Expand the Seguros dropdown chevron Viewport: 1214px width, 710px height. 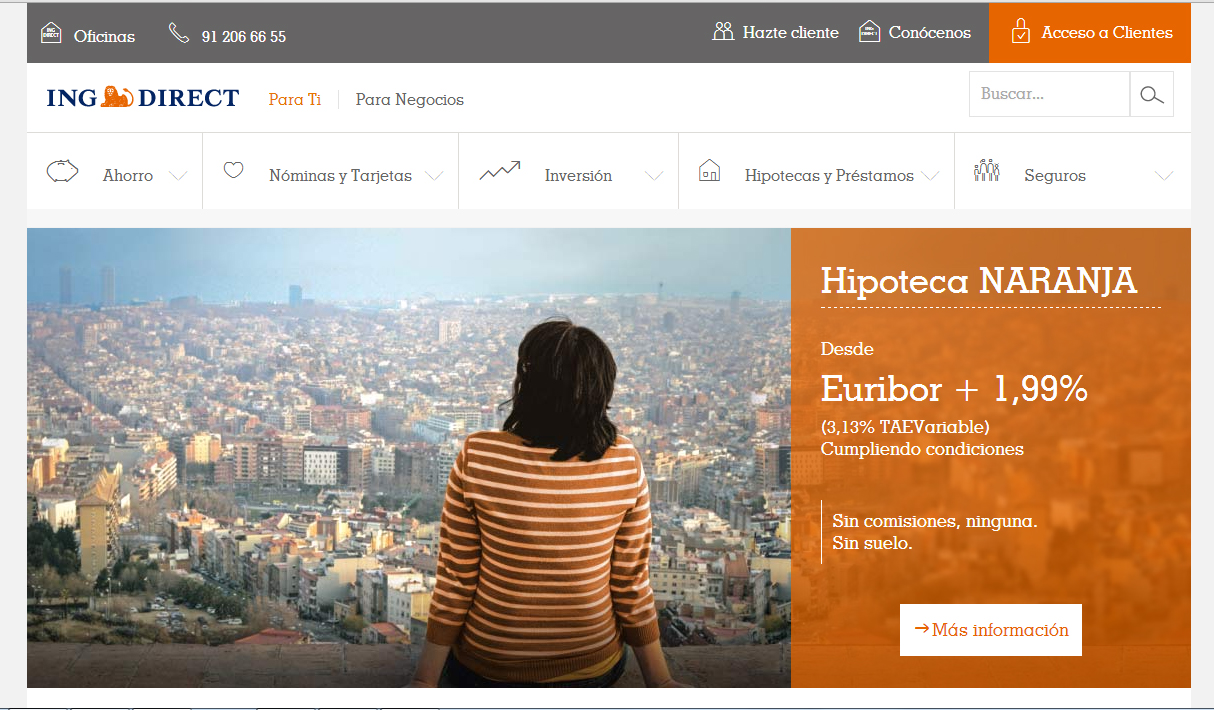coord(1163,176)
